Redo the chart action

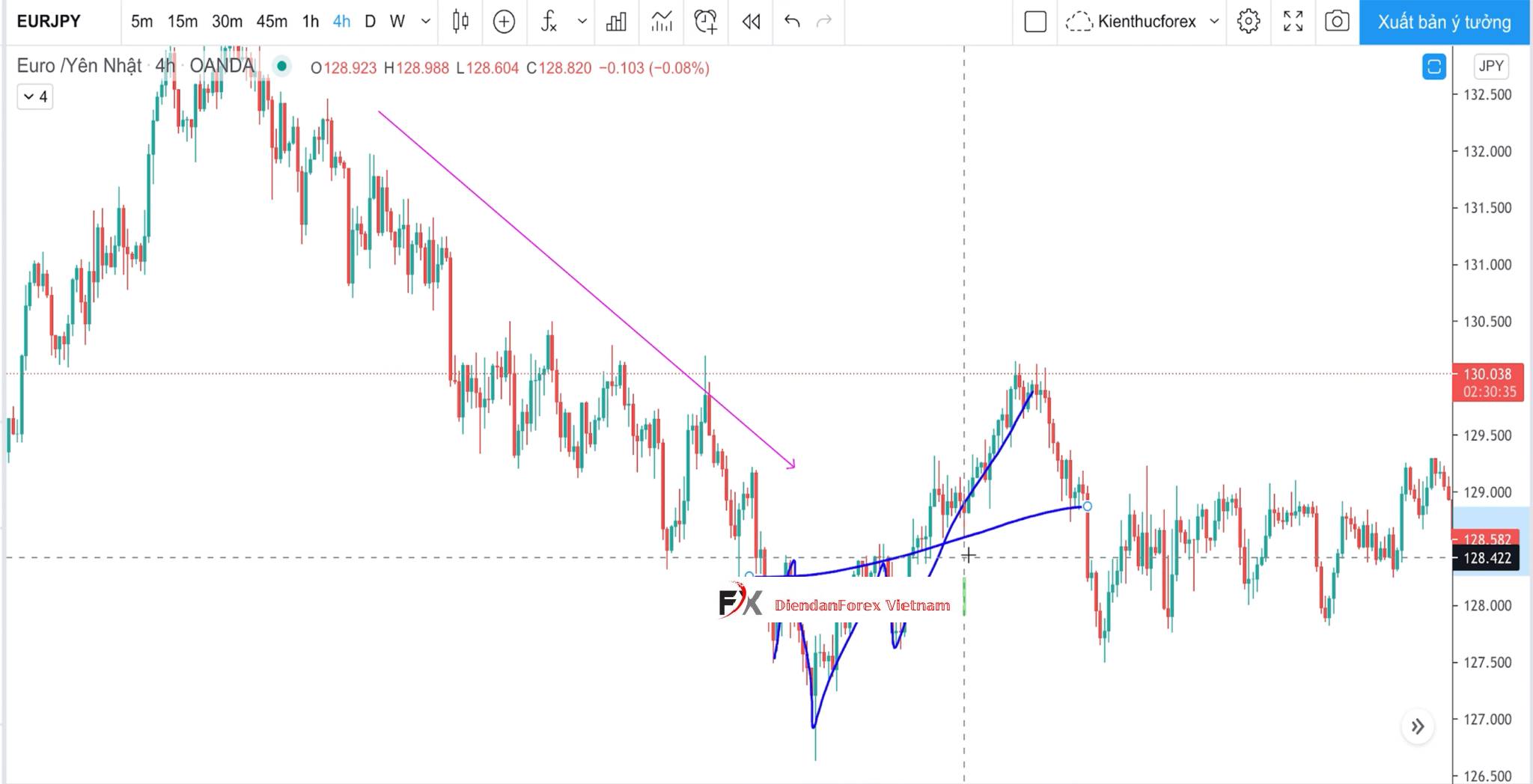824,22
